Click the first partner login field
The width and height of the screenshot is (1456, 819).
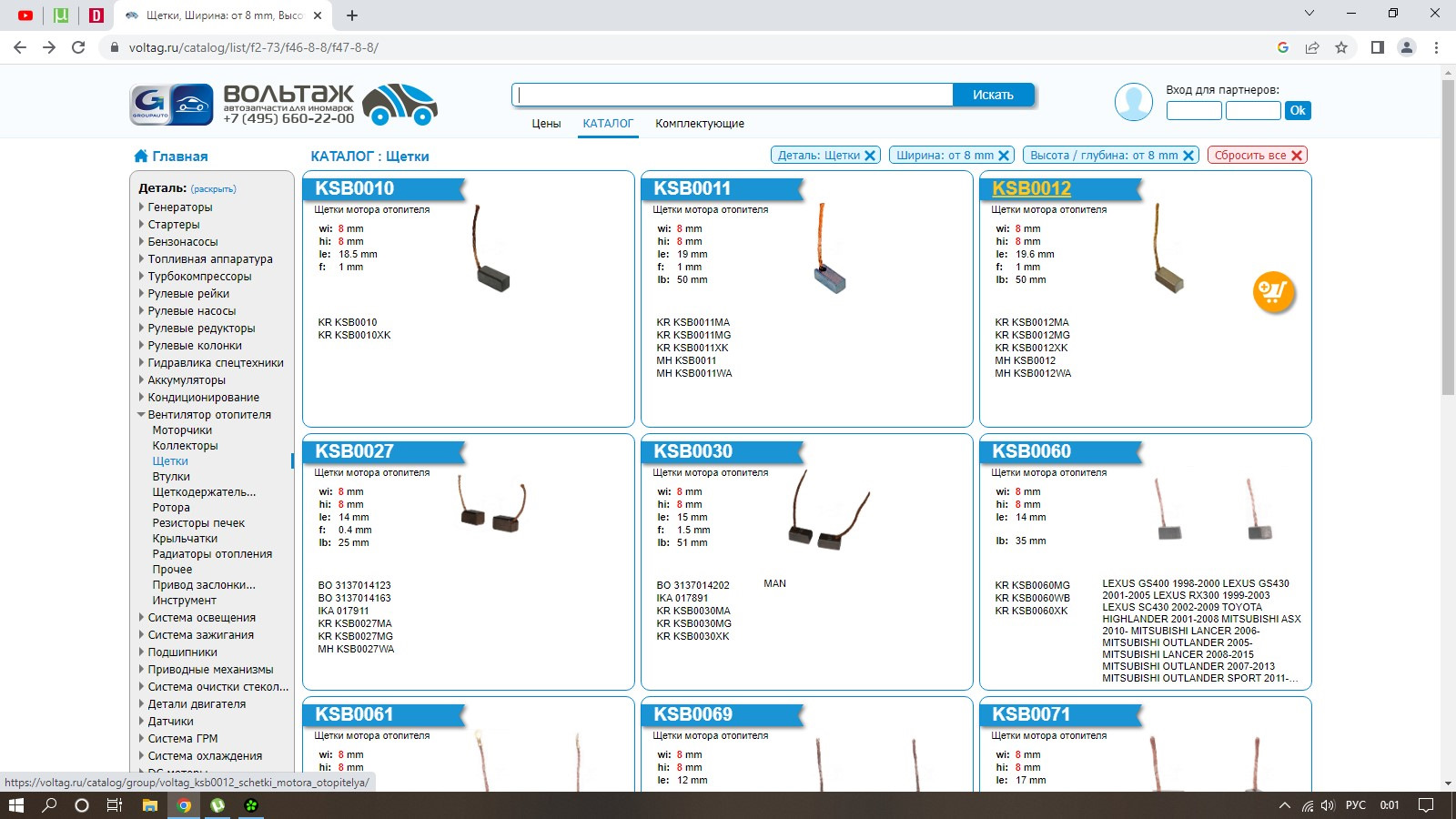coord(1194,110)
